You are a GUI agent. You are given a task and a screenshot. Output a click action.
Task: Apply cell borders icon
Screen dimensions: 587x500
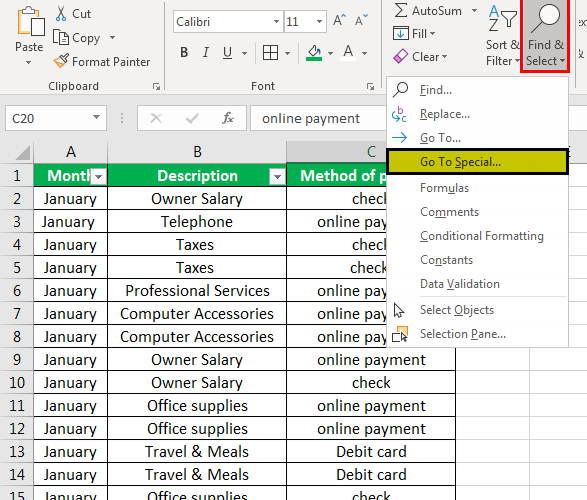tap(270, 52)
